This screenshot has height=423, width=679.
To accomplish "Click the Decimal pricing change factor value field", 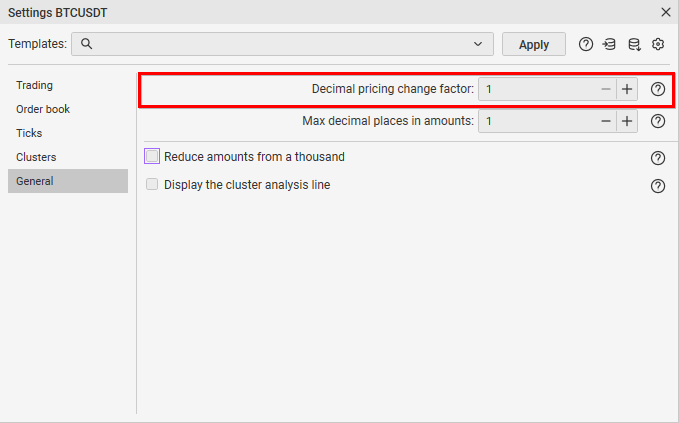I will pos(537,89).
